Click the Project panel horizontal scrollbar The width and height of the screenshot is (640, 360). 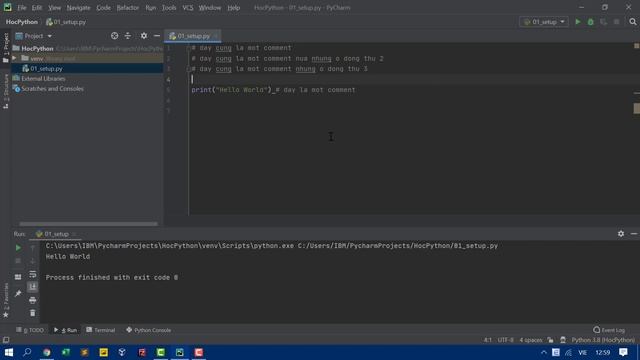[89, 224]
